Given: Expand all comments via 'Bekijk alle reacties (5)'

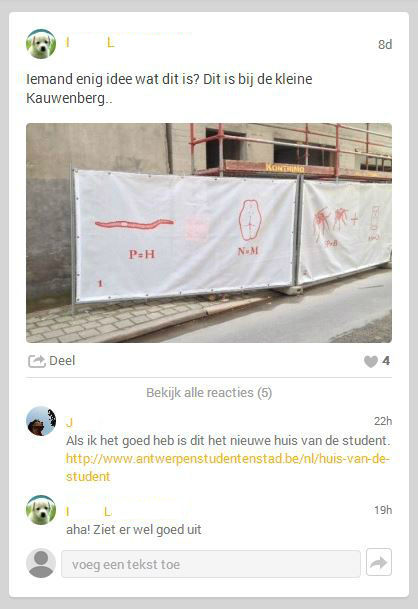Looking at the screenshot, I should tap(209, 393).
